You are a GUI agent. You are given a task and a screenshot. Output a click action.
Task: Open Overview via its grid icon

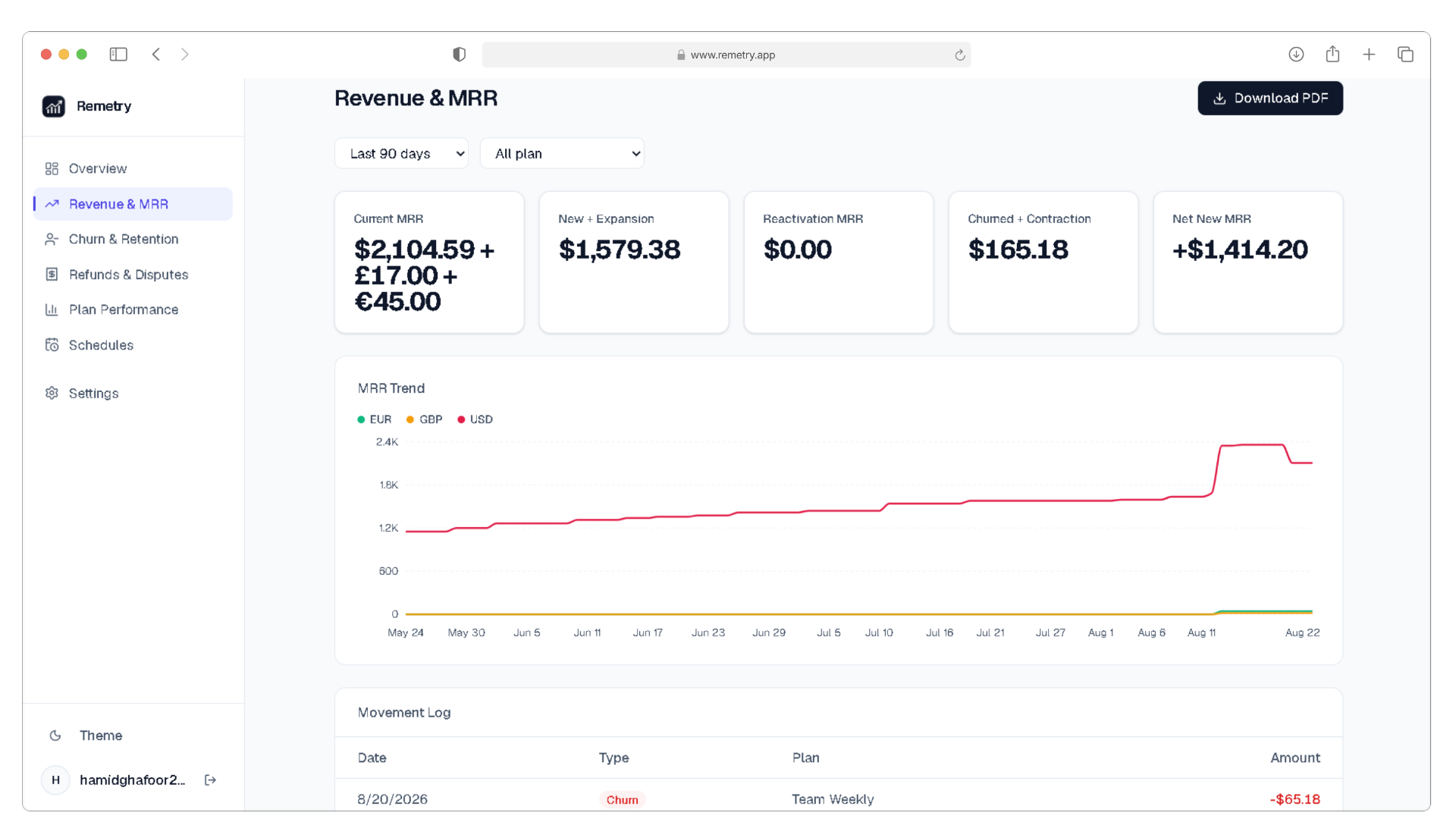[x=52, y=168]
